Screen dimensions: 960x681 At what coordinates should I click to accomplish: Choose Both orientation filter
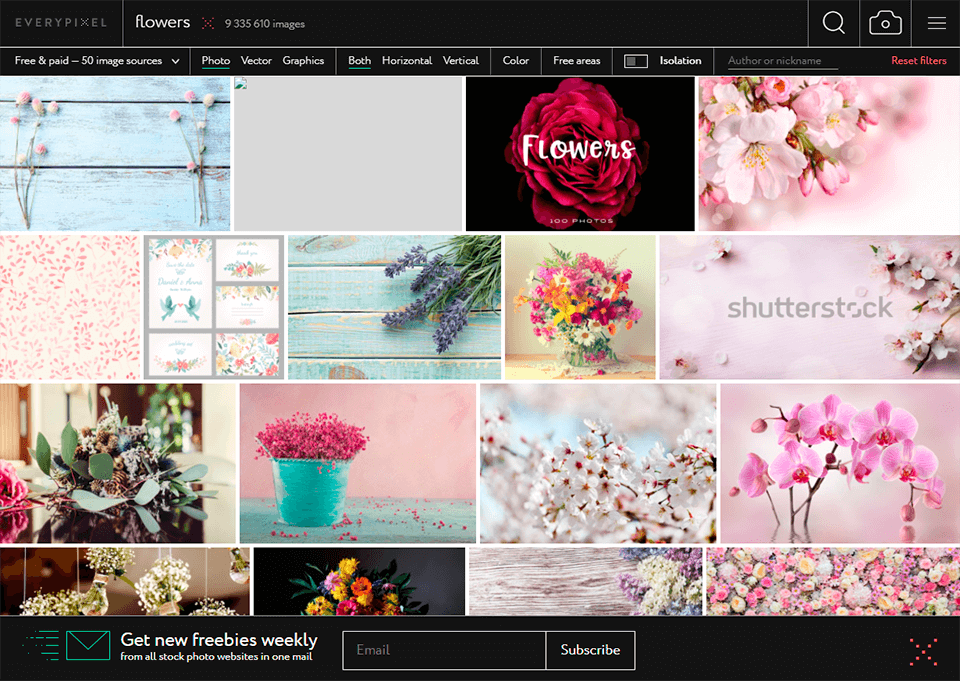click(359, 61)
